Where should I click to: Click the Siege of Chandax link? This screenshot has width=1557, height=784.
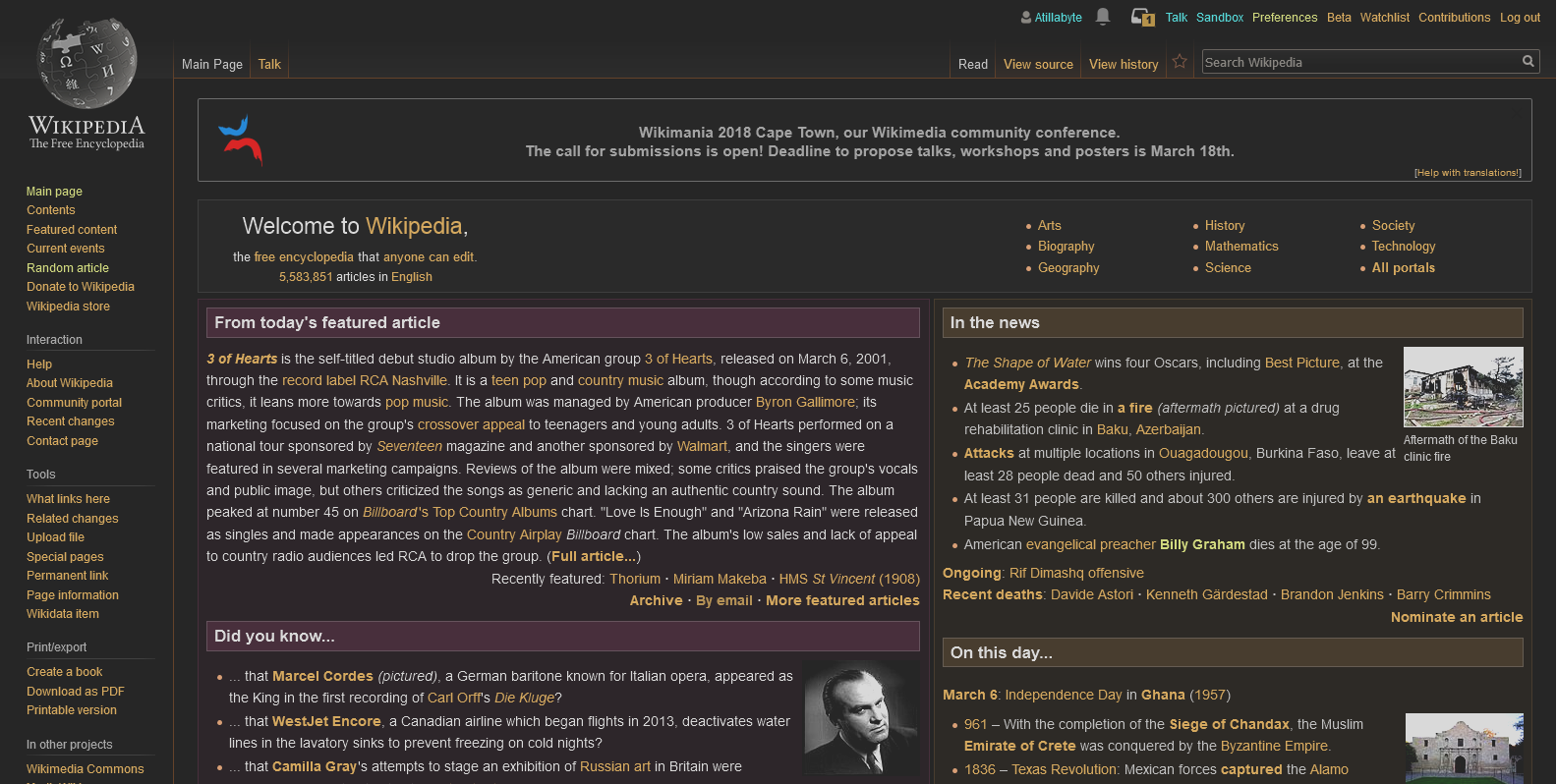(x=1229, y=724)
